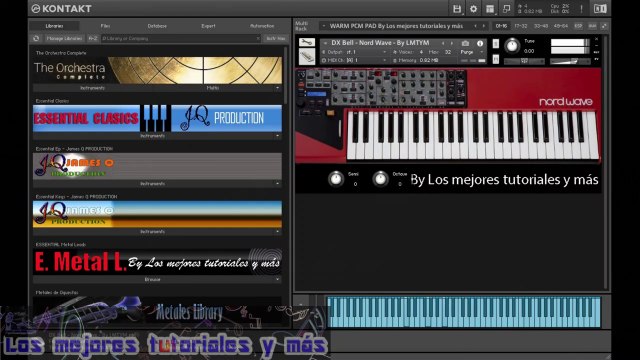Toggle instrument AUX button
Screen dimensions: 640x360
tap(596, 52)
